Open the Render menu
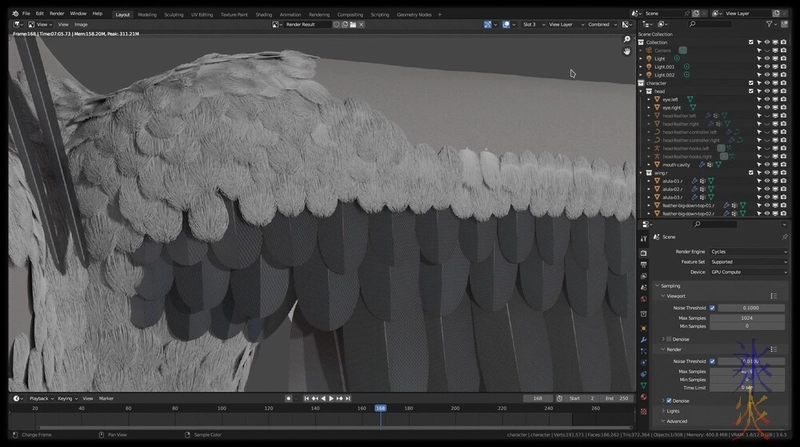 click(57, 13)
